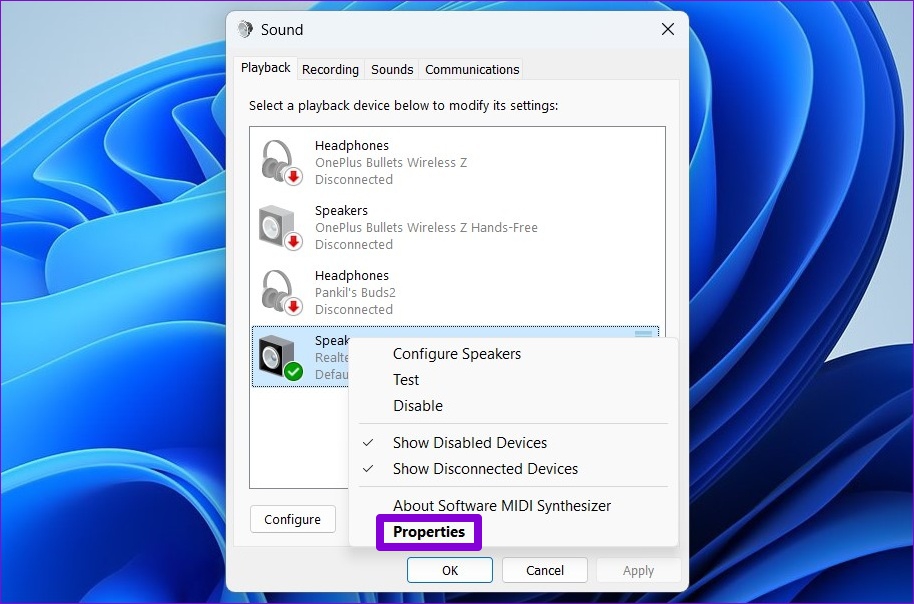914x604 pixels.
Task: Switch to the Sounds tab
Action: pos(392,69)
